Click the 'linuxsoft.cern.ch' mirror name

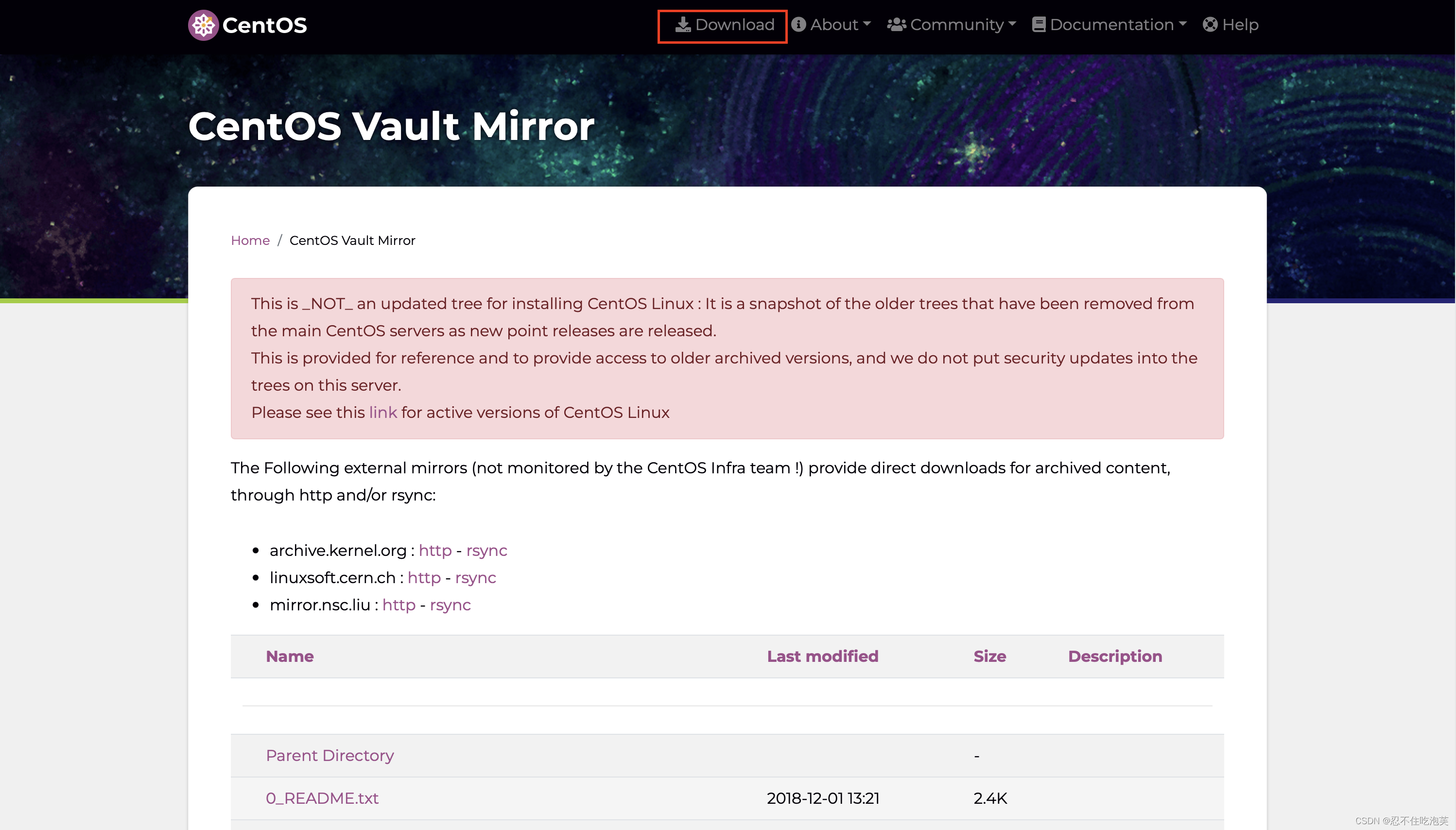tap(332, 577)
